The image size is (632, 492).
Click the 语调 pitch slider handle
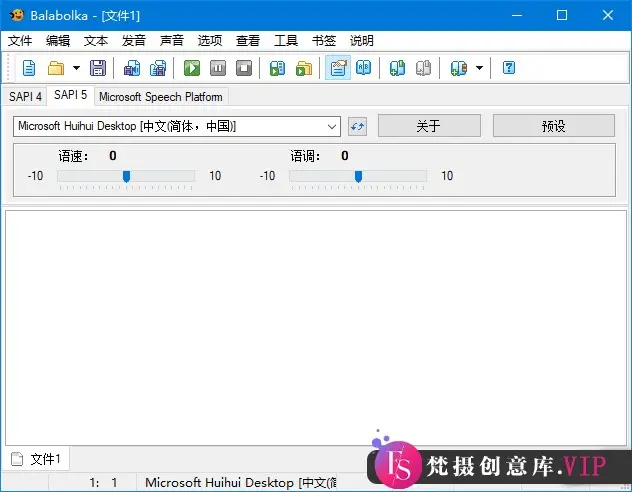pos(358,176)
